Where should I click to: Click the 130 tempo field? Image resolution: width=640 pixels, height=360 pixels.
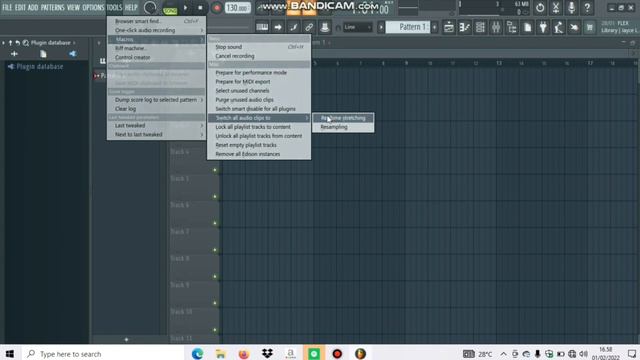pyautogui.click(x=238, y=7)
